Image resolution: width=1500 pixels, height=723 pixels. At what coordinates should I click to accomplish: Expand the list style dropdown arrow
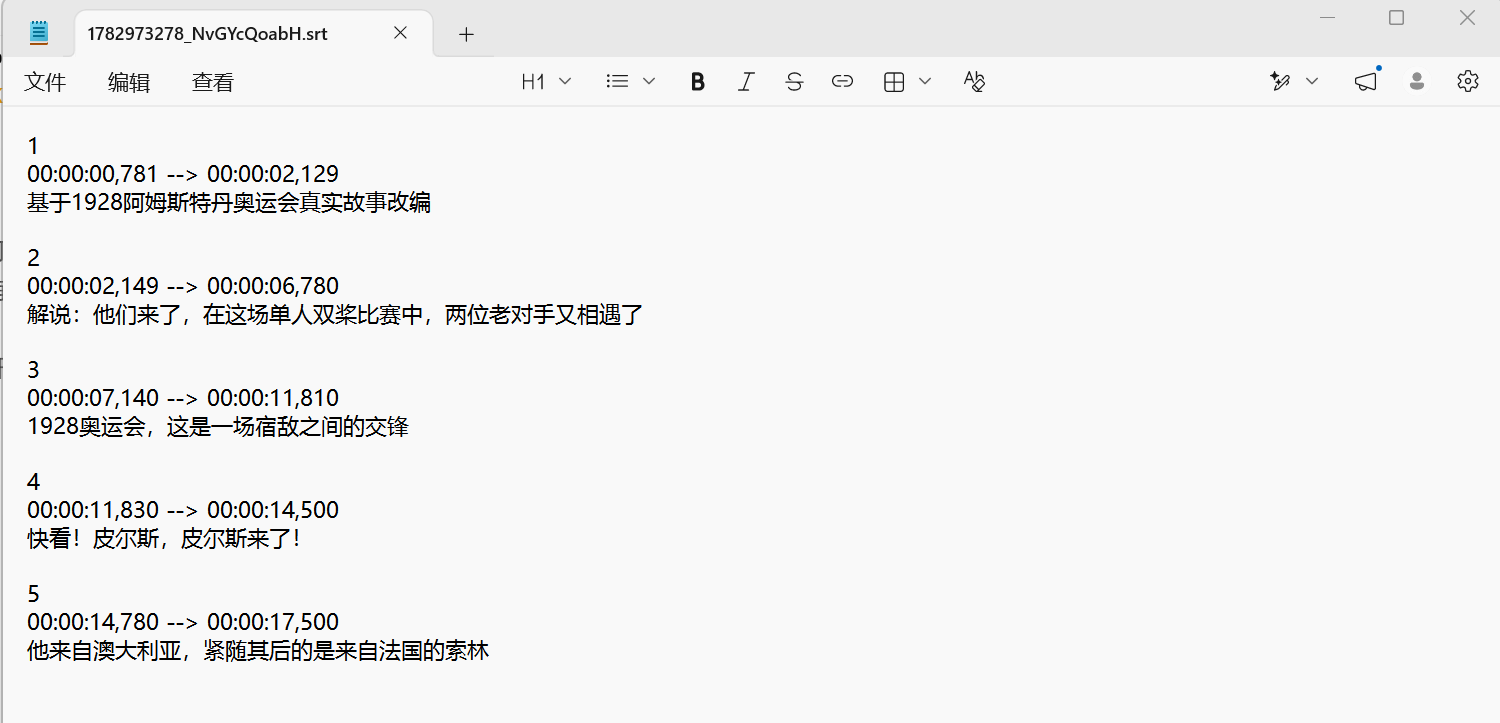click(x=649, y=82)
